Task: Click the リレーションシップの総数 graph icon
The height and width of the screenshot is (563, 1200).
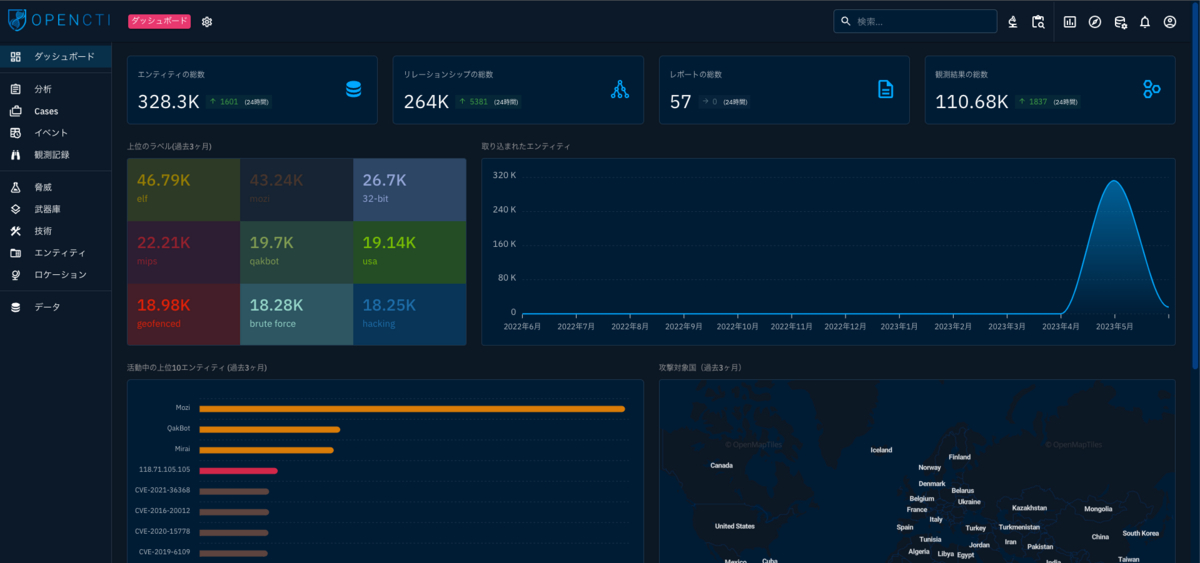Action: click(x=620, y=89)
